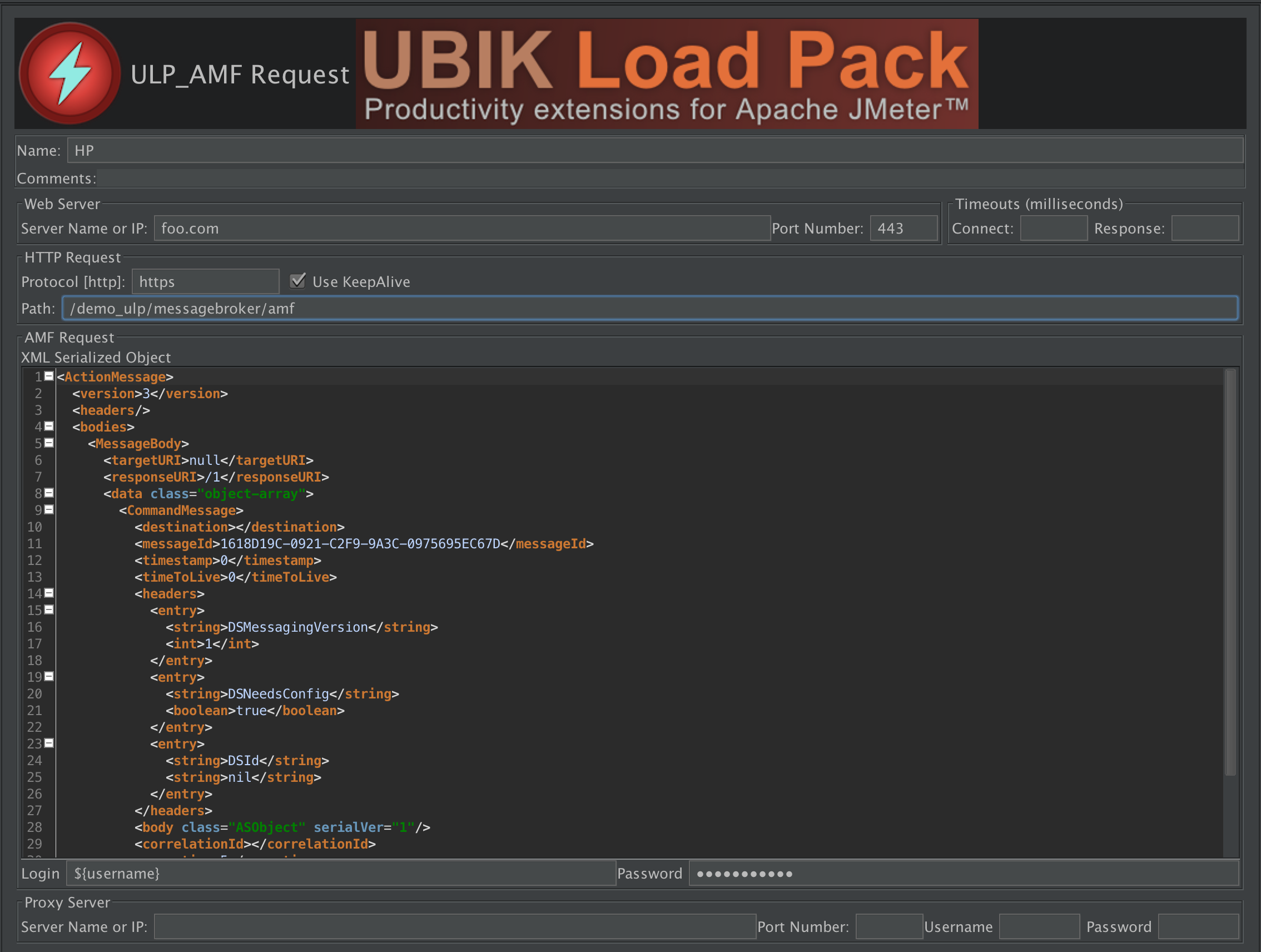1261x952 pixels.
Task: Click the Path field /demo_ulp/messagebroker/amf
Action: pos(650,309)
